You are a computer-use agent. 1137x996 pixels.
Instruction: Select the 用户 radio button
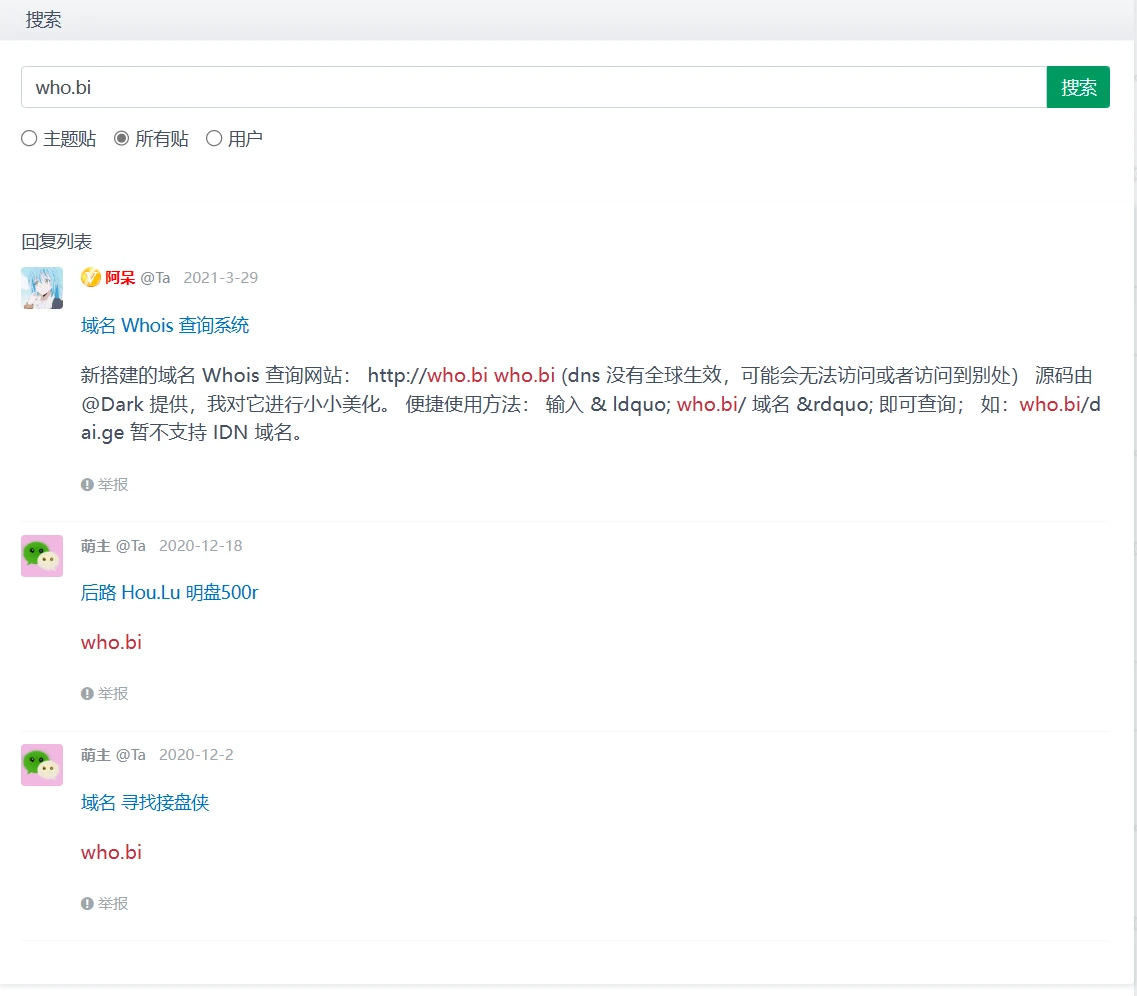(x=214, y=139)
